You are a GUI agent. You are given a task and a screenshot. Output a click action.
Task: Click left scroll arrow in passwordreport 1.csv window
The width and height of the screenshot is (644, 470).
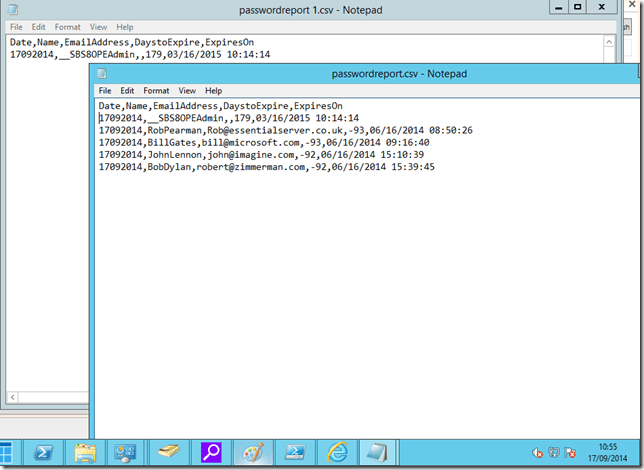coord(11,398)
